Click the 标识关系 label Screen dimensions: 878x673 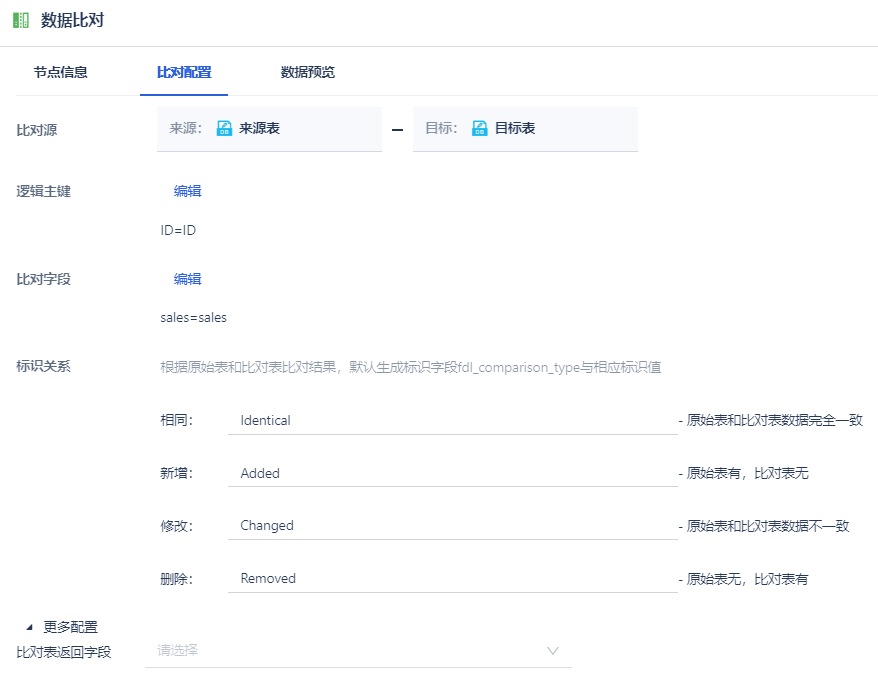point(43,367)
